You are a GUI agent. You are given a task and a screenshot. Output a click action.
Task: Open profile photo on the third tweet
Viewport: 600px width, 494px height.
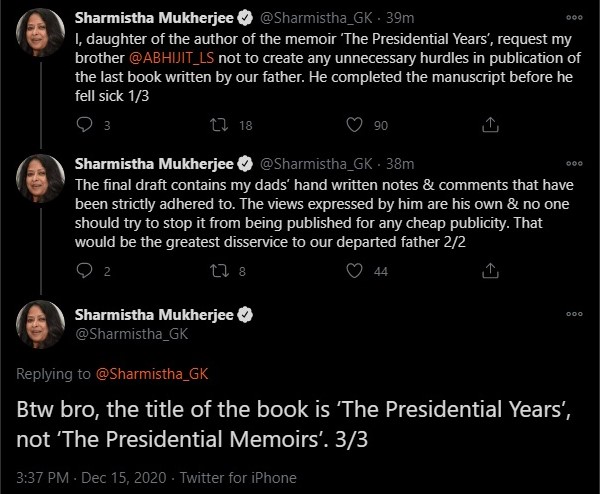coord(41,324)
